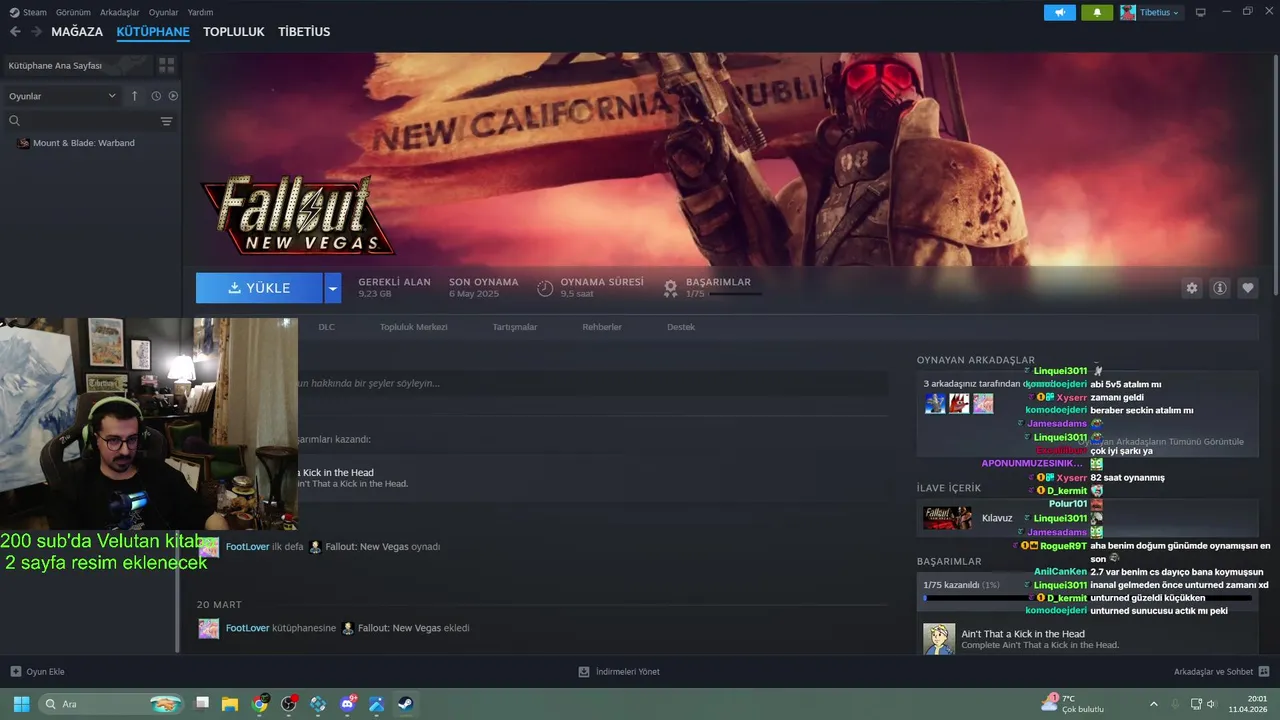Click the back navigation arrow
The width and height of the screenshot is (1280, 720).
pos(15,32)
